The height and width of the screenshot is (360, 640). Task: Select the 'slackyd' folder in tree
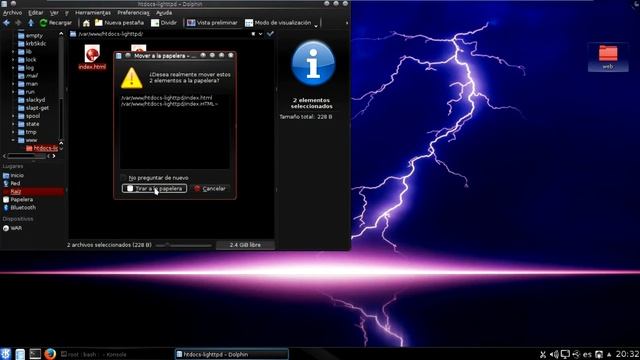point(36,100)
